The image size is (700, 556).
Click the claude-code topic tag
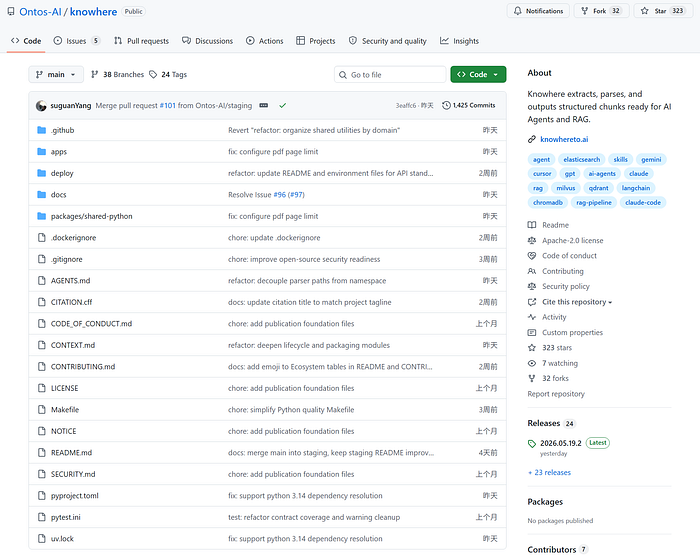[x=643, y=202]
